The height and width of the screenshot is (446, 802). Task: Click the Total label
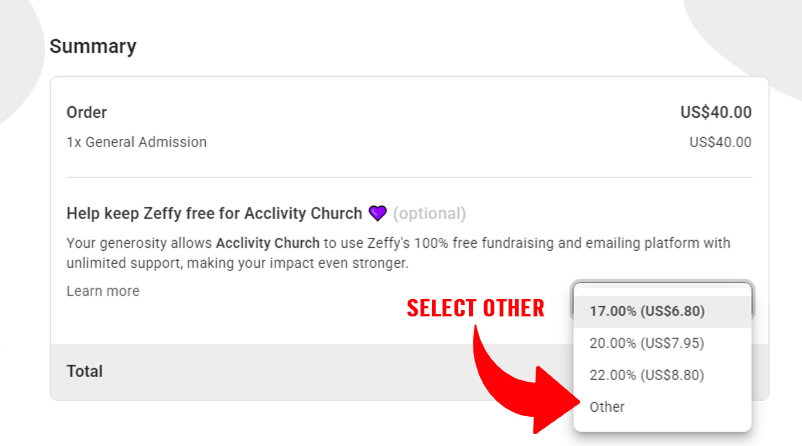coord(85,371)
